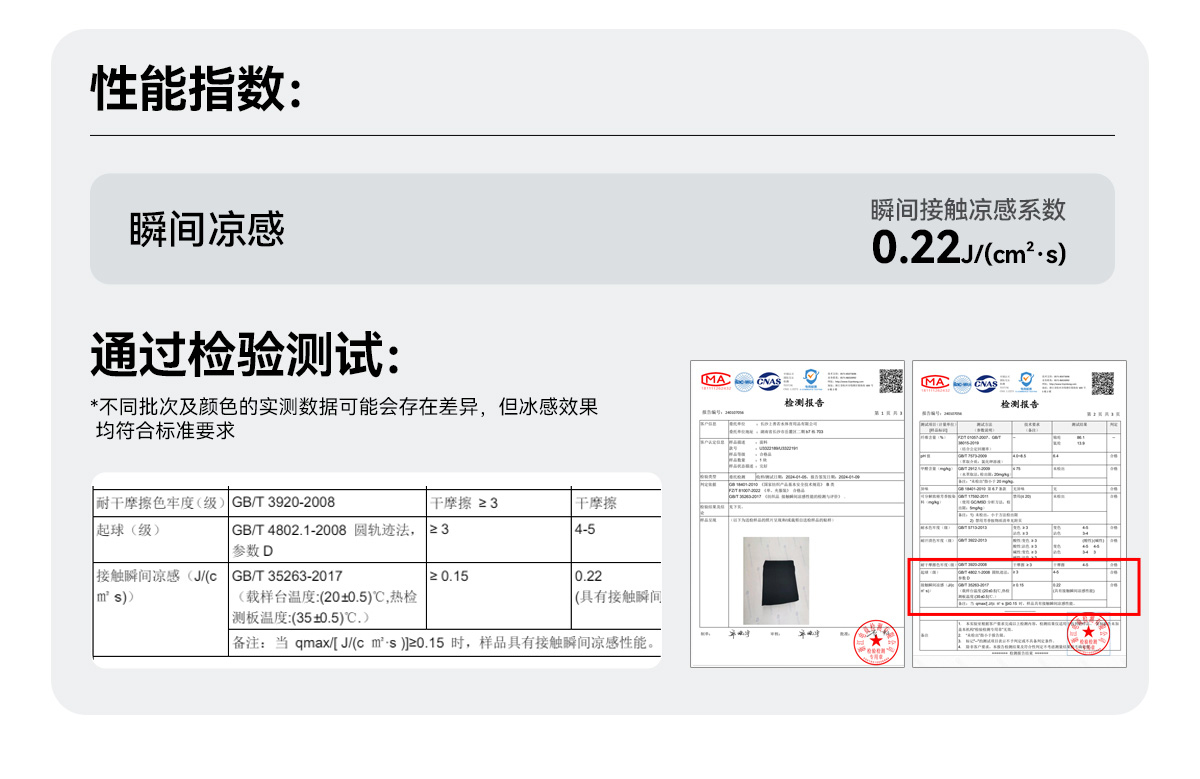This screenshot has width=1200, height=779.
Task: Click the GB/T 35263-2017 method cell
Action: click(328, 596)
